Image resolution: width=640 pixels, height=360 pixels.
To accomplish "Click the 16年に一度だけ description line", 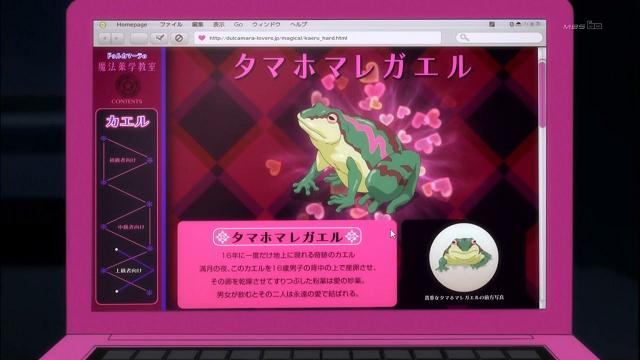I will [288, 255].
